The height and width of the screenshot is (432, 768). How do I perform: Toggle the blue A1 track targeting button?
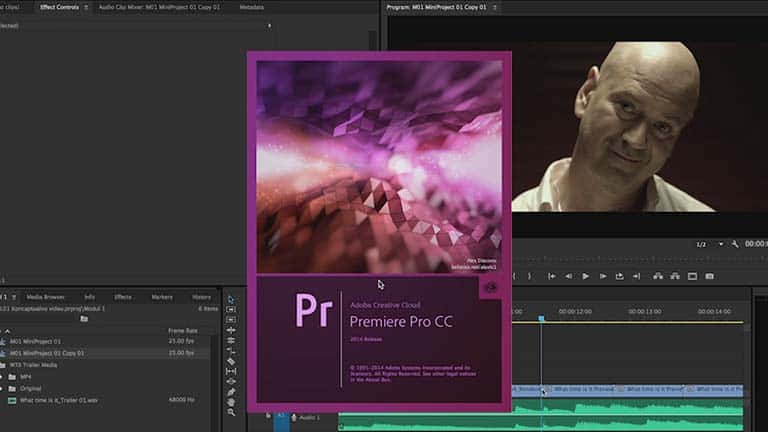281,421
